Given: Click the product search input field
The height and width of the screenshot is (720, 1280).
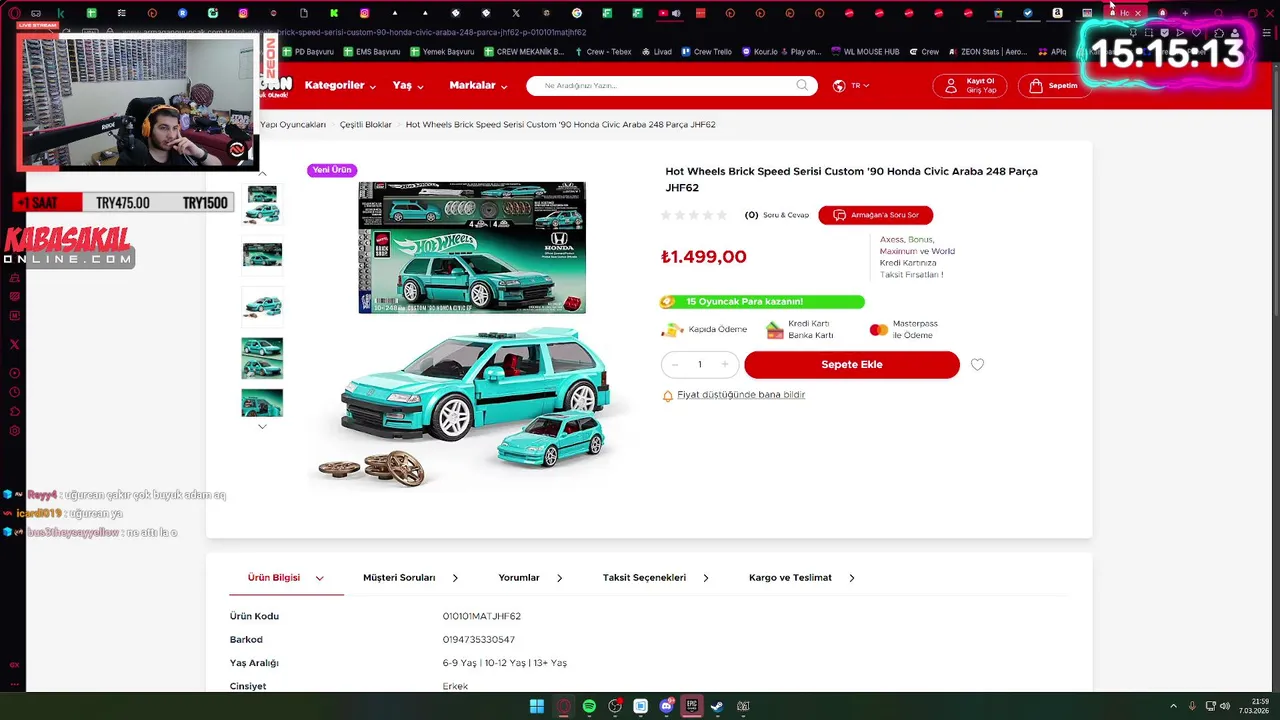Looking at the screenshot, I should (x=672, y=86).
